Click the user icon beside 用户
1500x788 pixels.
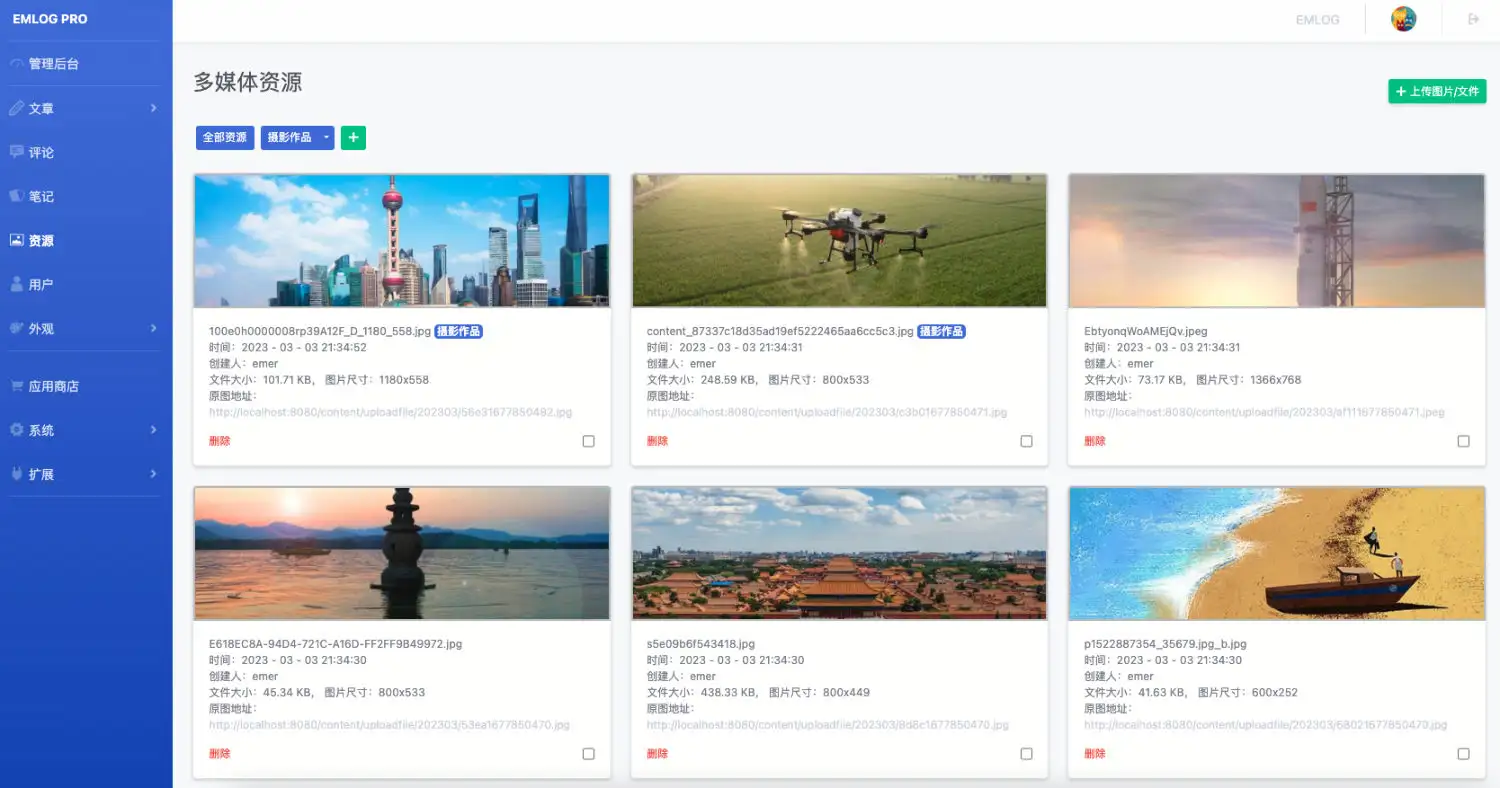16,284
